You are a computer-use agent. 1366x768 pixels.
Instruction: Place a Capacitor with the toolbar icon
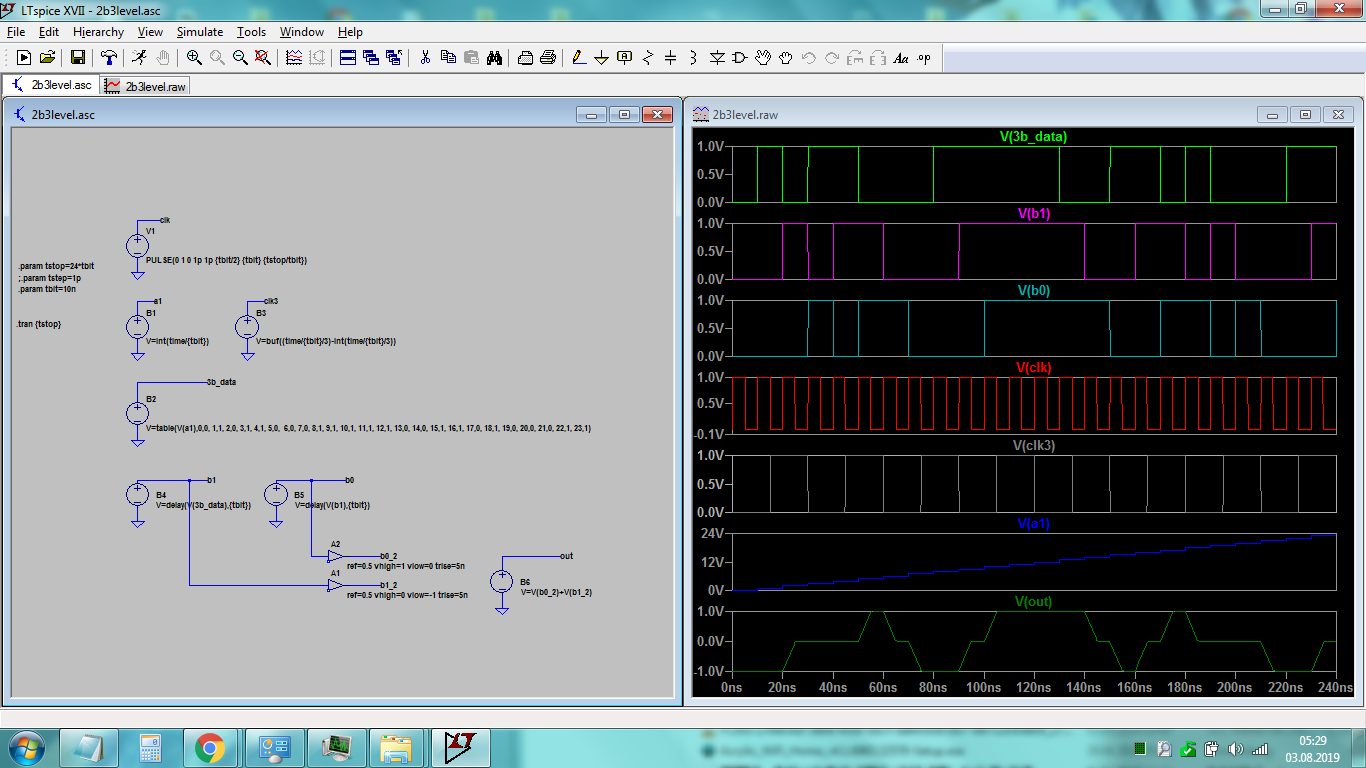(670, 58)
